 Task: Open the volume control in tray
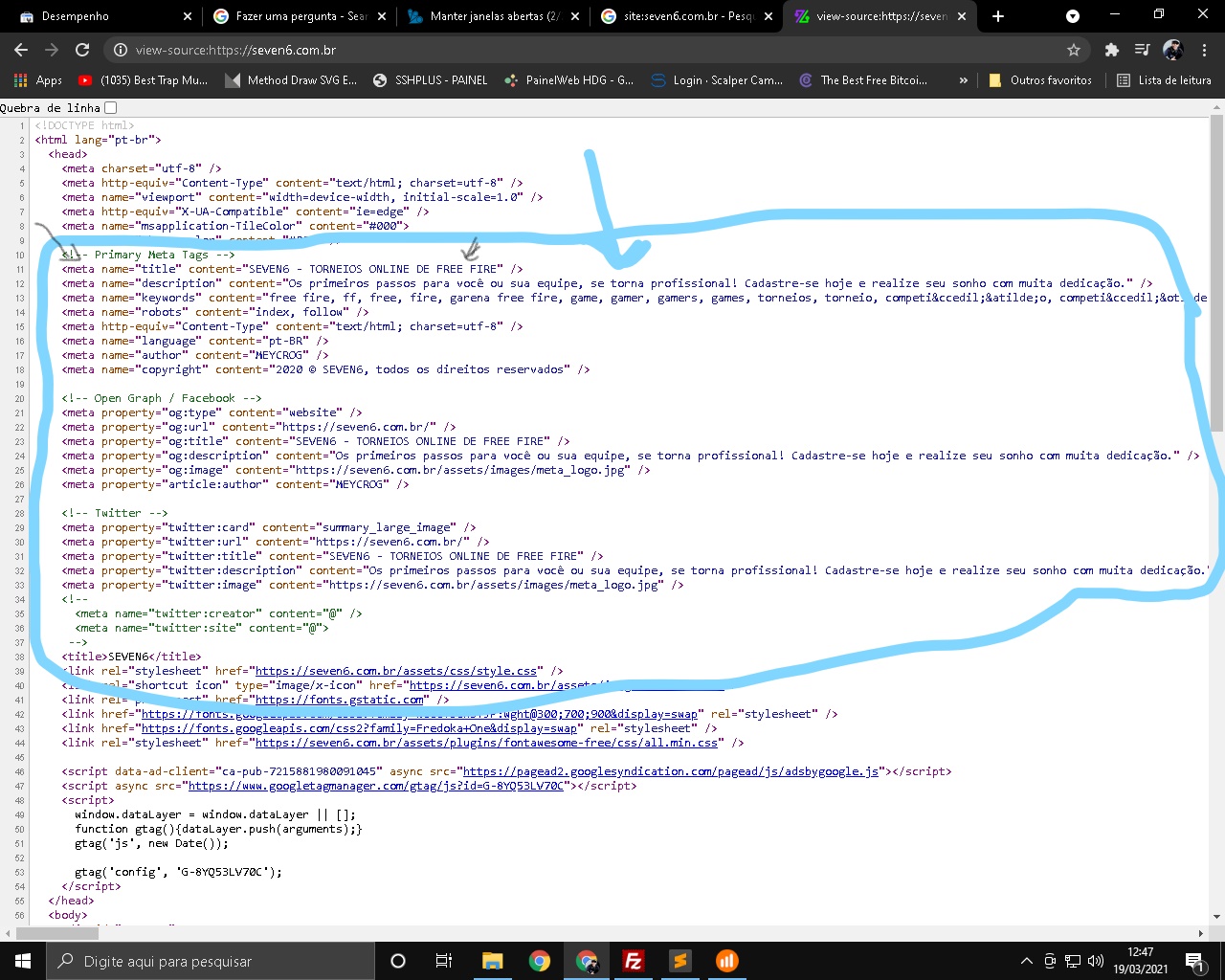(x=1096, y=961)
